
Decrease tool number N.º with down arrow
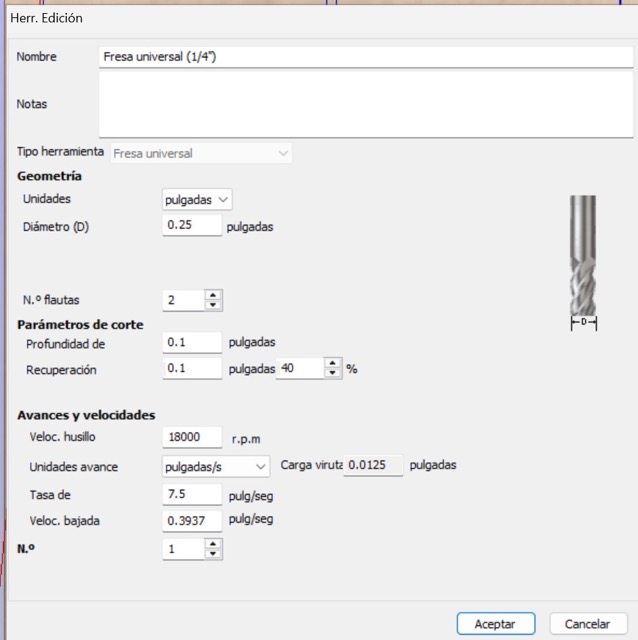213,554
